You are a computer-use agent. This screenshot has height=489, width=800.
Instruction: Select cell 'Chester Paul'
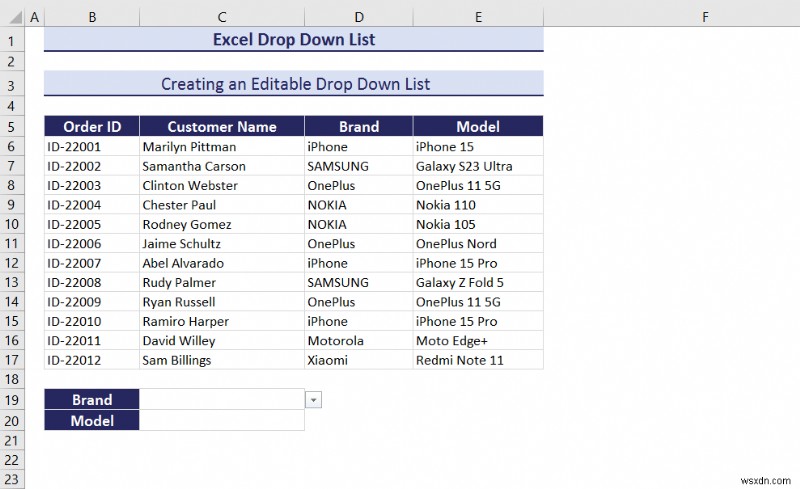222,205
